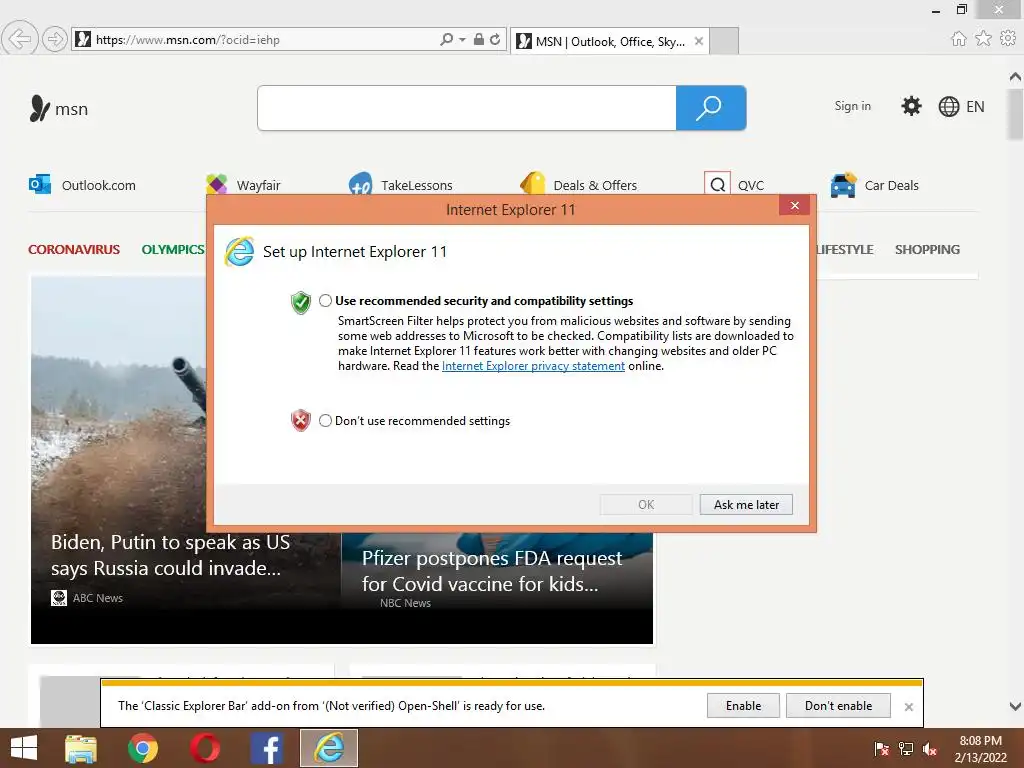Click Don't enable for the add-on
The width and height of the screenshot is (1024, 768).
[x=838, y=705]
